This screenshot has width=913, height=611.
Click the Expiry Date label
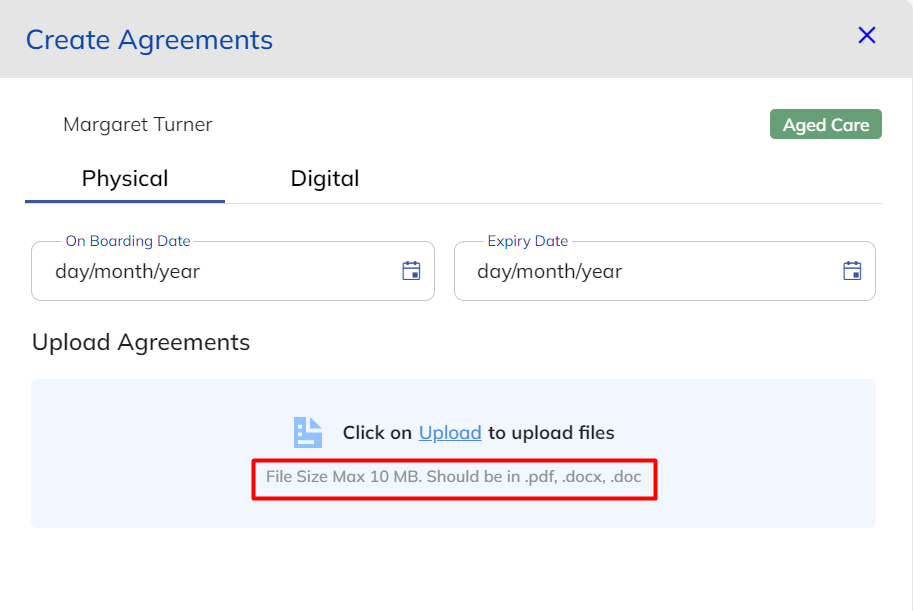[527, 241]
